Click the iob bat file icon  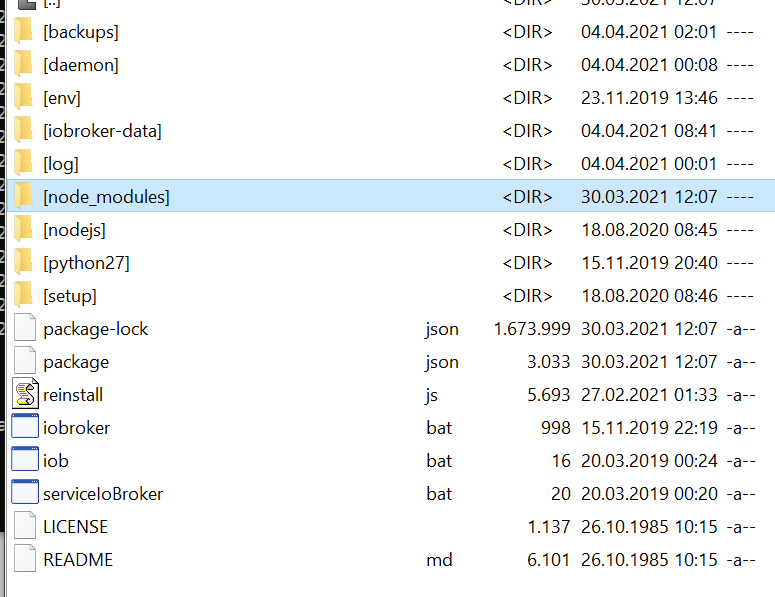(x=25, y=460)
